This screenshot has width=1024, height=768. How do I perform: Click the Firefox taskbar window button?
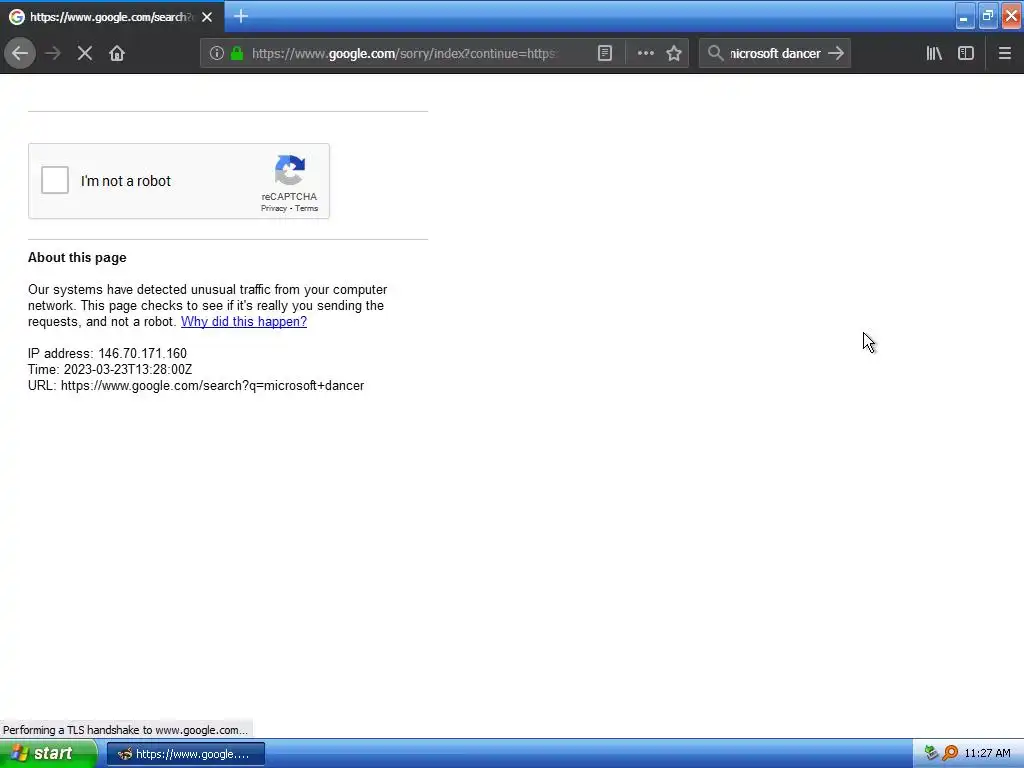tap(186, 754)
